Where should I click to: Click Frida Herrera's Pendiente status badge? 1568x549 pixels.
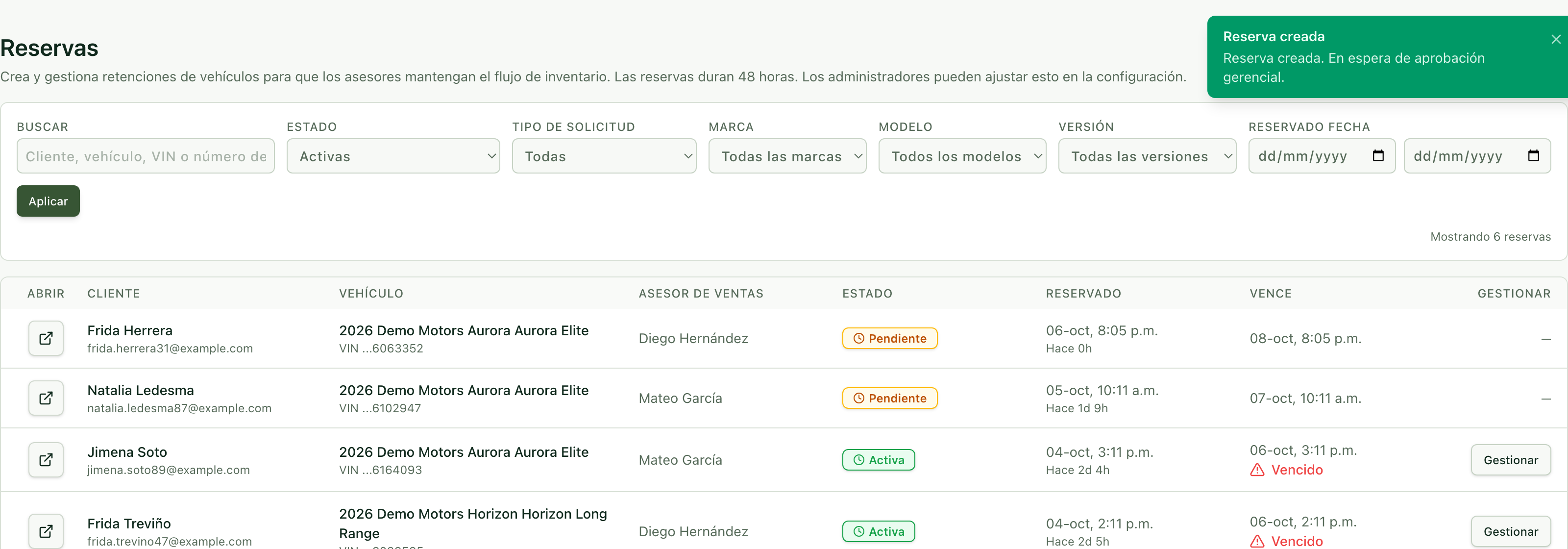tap(889, 338)
